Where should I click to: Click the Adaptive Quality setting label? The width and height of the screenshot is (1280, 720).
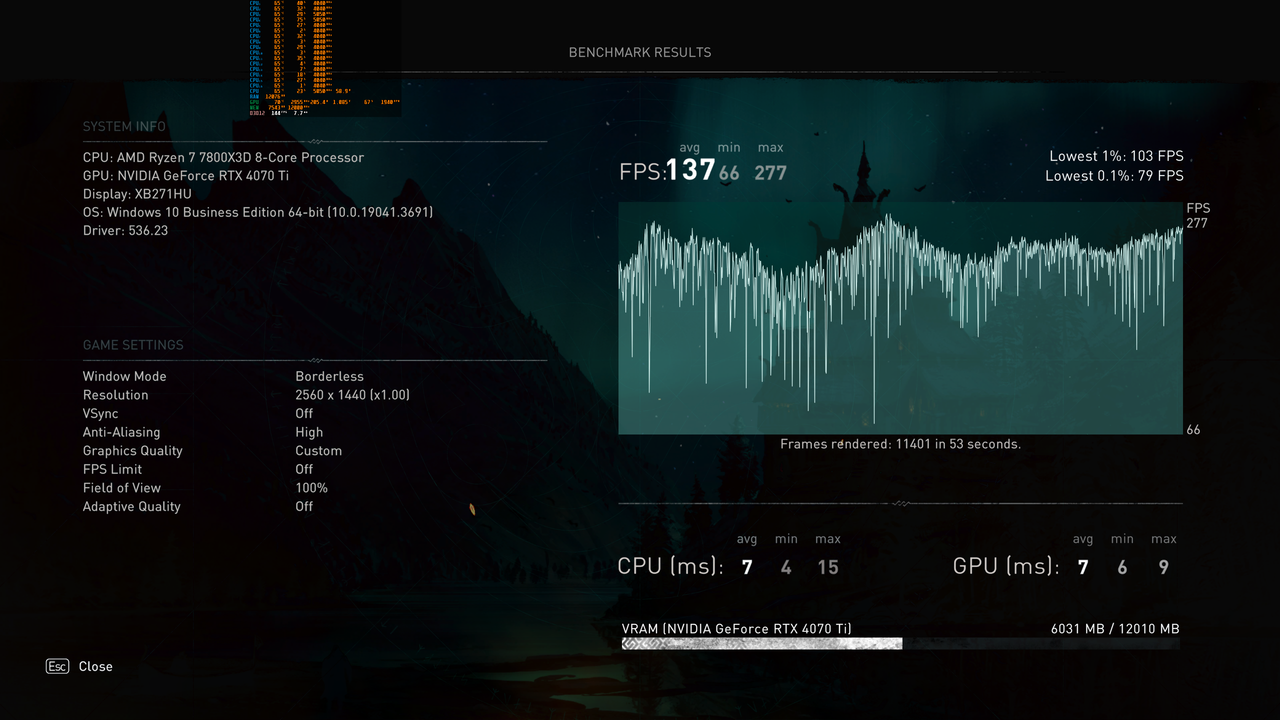pos(131,506)
